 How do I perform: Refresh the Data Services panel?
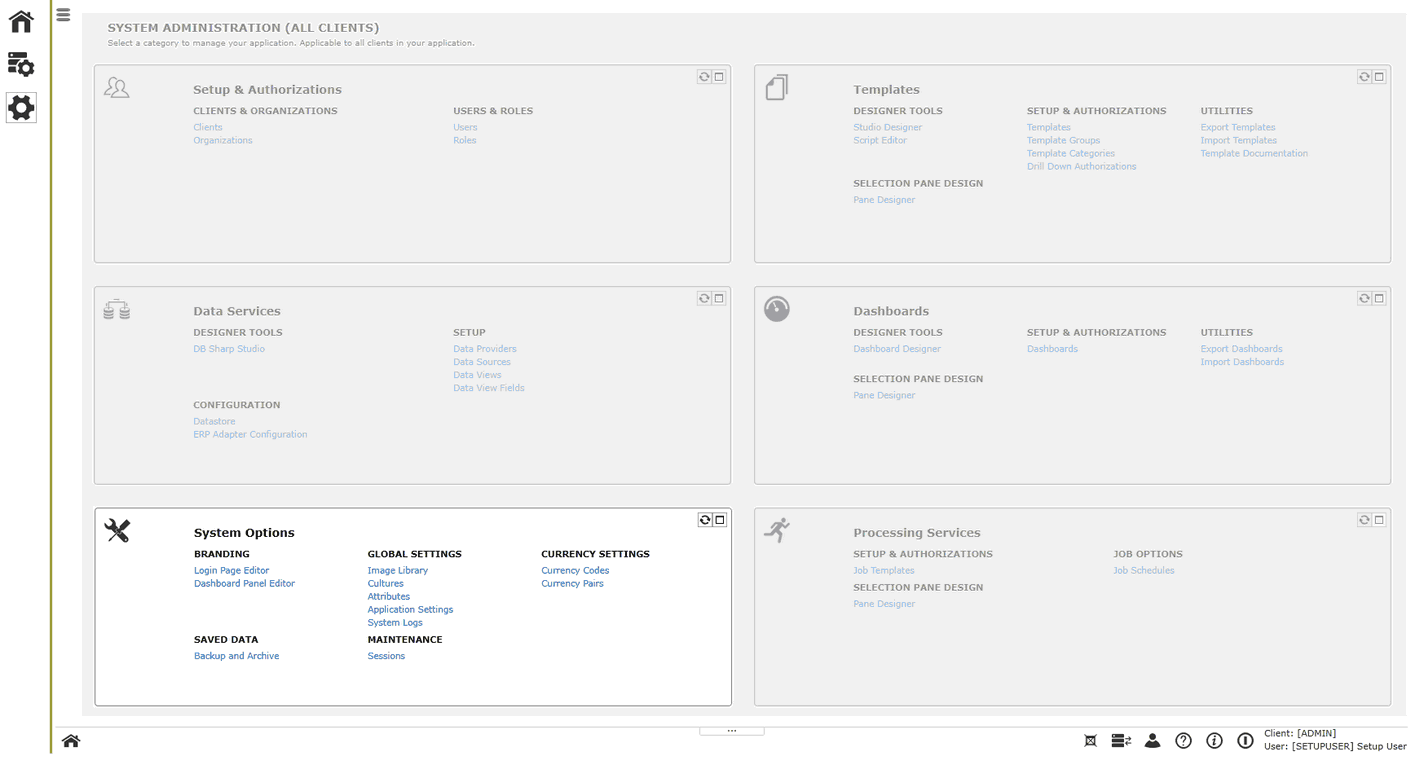pos(704,297)
